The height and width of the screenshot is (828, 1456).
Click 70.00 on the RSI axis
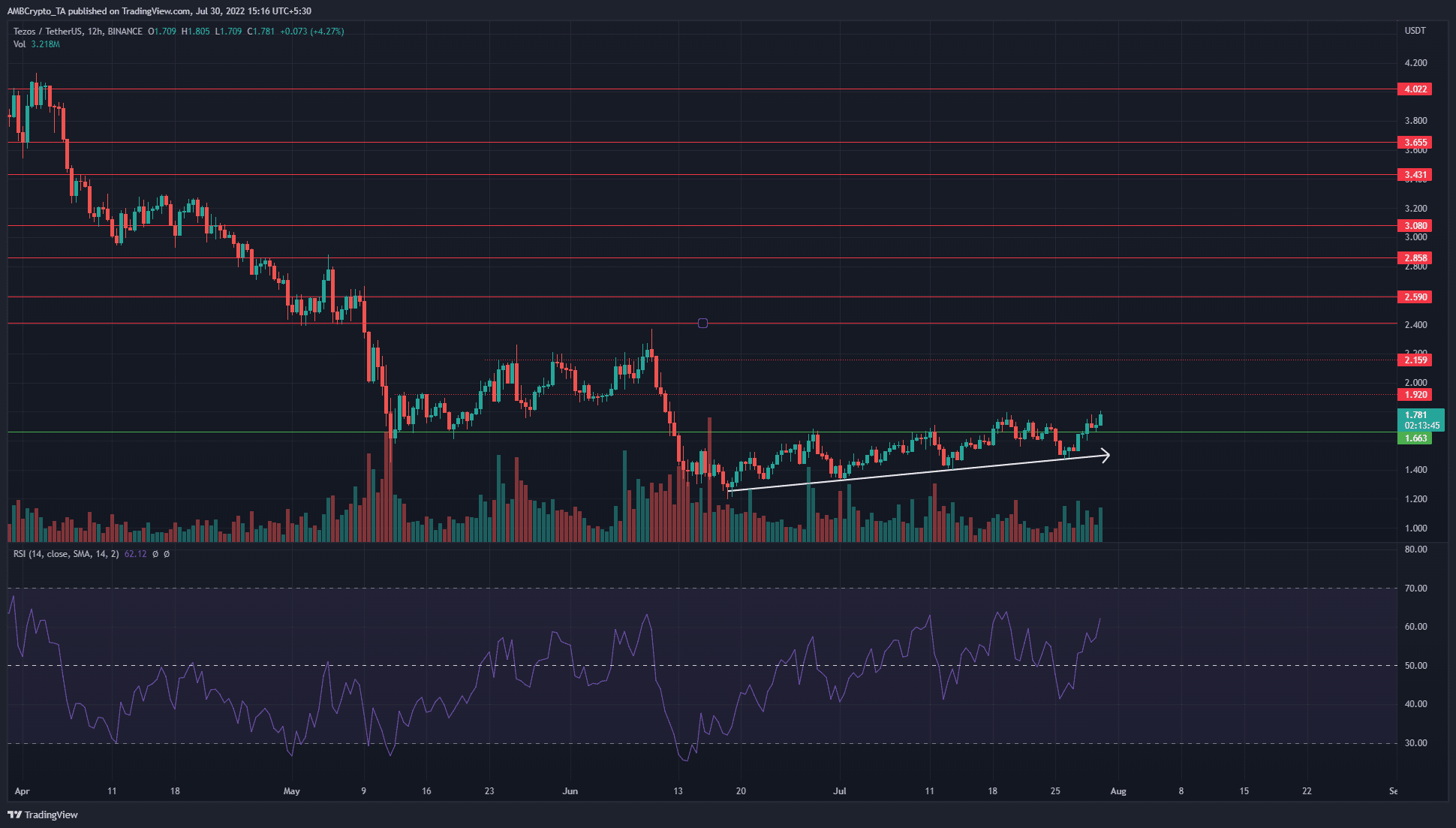click(x=1415, y=589)
